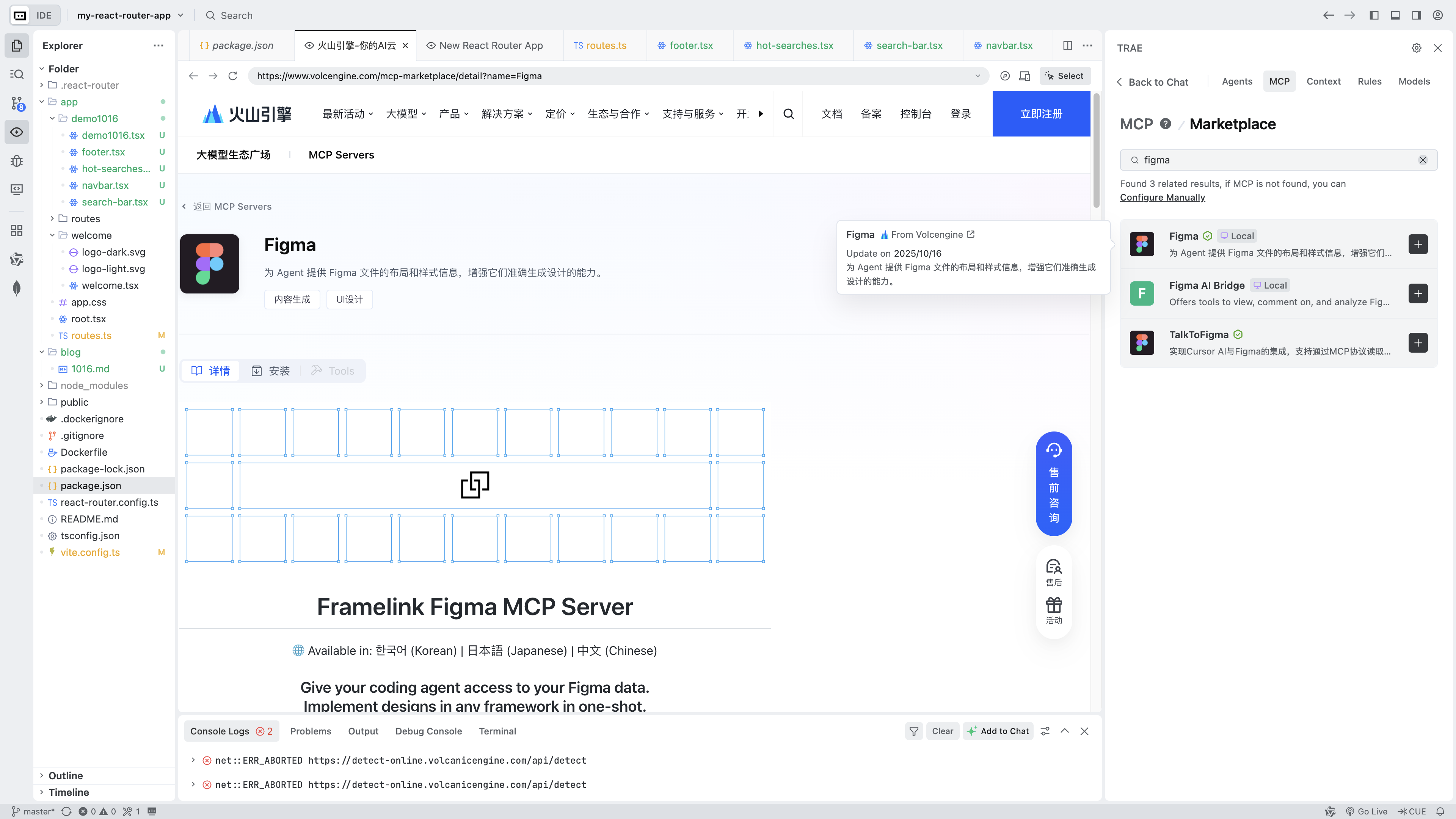The height and width of the screenshot is (819, 1456).
Task: Click the site search magnifier icon
Action: coord(789,114)
